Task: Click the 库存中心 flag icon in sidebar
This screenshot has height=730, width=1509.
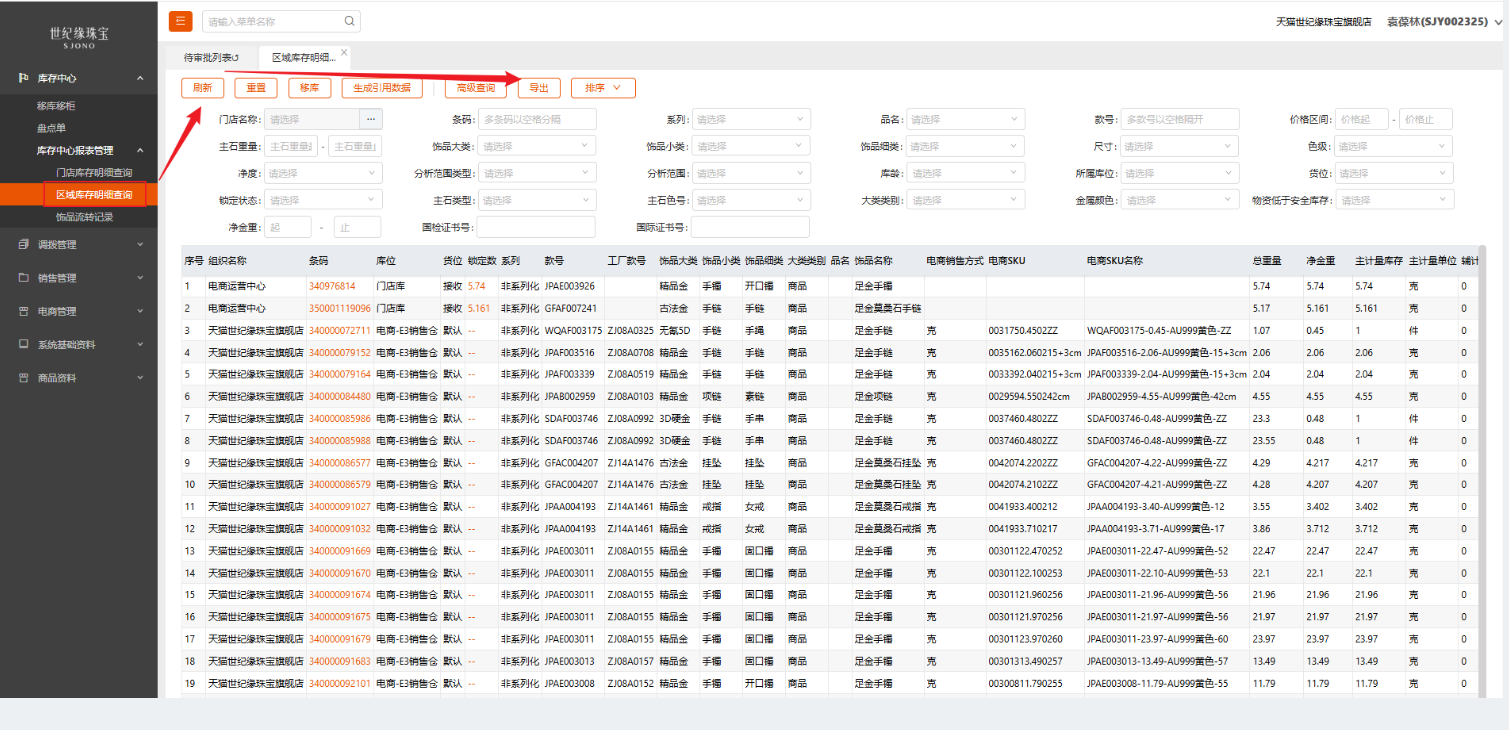Action: (23, 78)
